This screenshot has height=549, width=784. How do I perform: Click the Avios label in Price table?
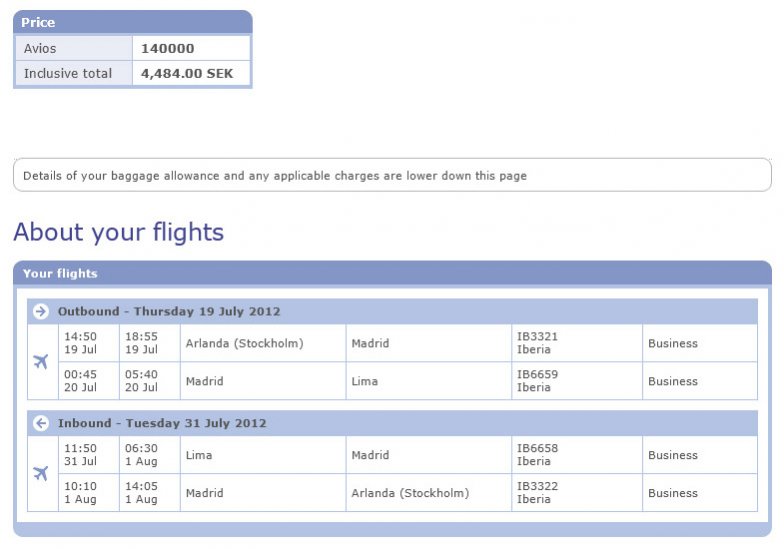pyautogui.click(x=41, y=48)
